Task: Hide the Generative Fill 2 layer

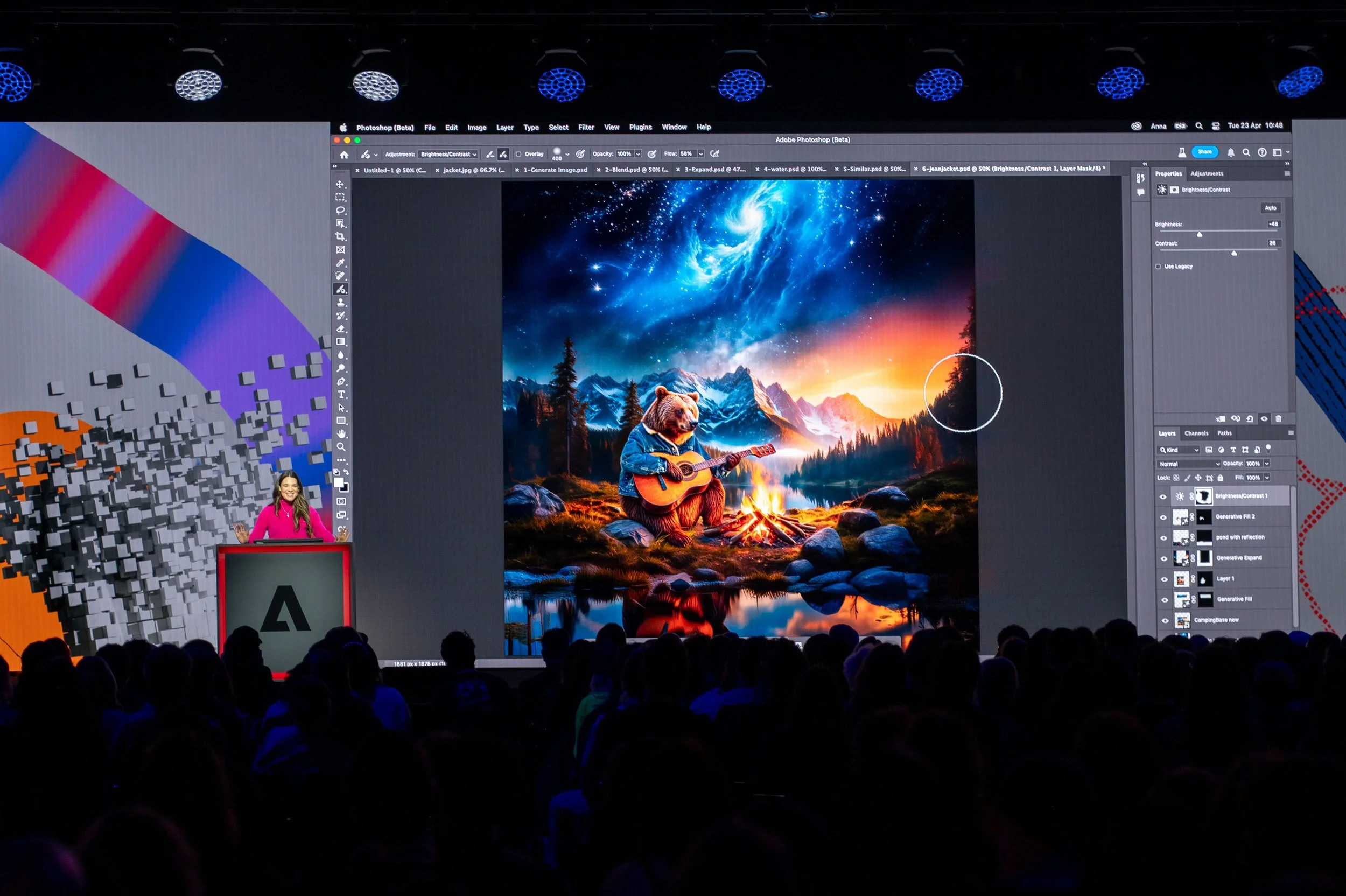Action: coord(1163,517)
